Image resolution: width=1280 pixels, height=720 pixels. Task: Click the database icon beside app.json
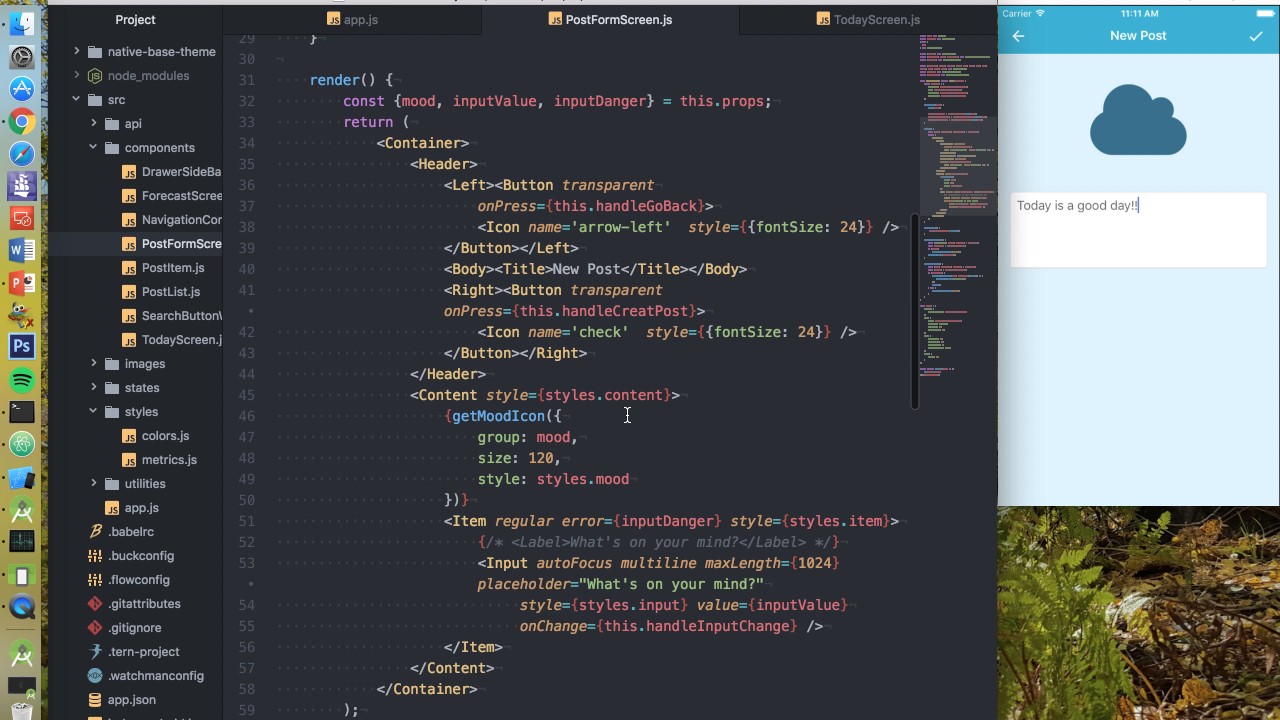[95, 700]
